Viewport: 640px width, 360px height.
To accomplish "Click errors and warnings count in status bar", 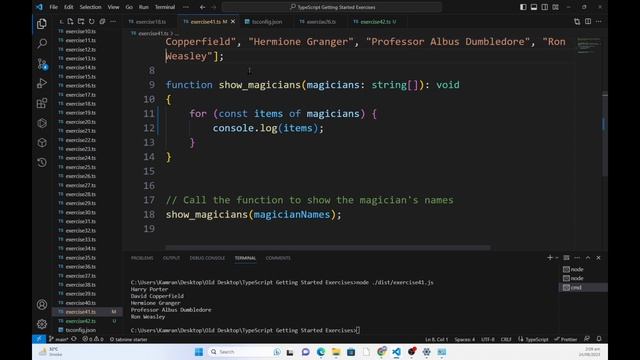I will 93,339.
